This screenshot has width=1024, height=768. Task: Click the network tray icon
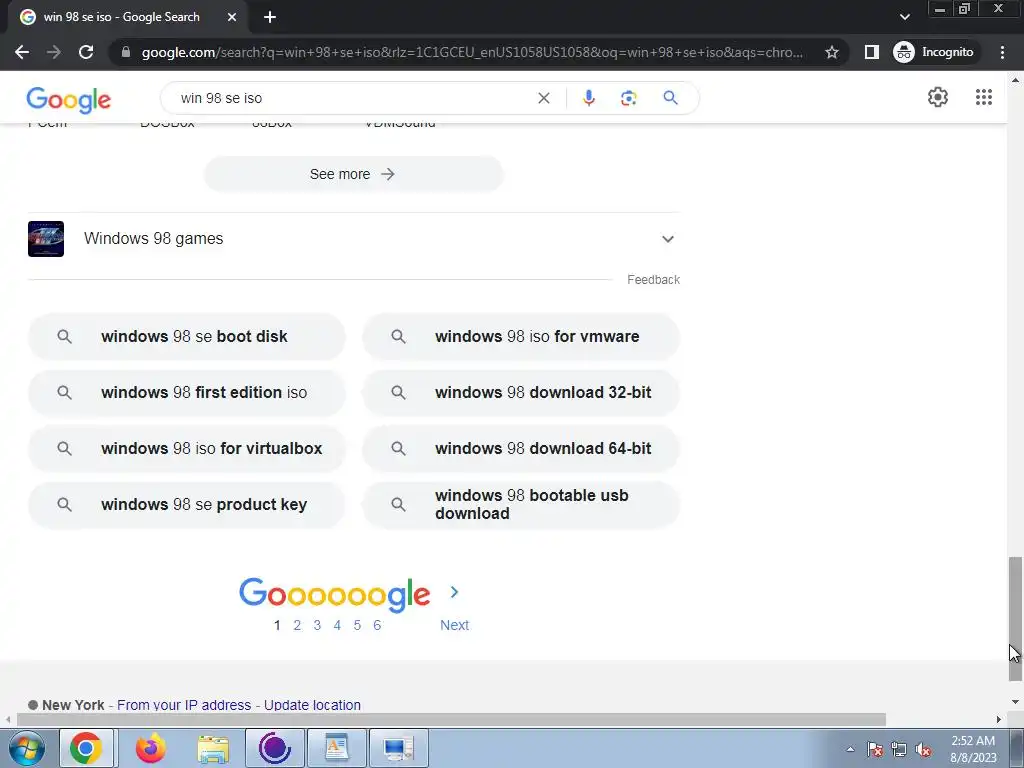[x=899, y=749]
